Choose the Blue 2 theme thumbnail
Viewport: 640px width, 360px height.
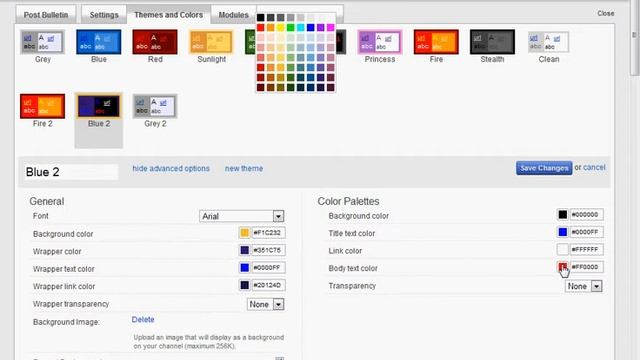pyautogui.click(x=99, y=106)
